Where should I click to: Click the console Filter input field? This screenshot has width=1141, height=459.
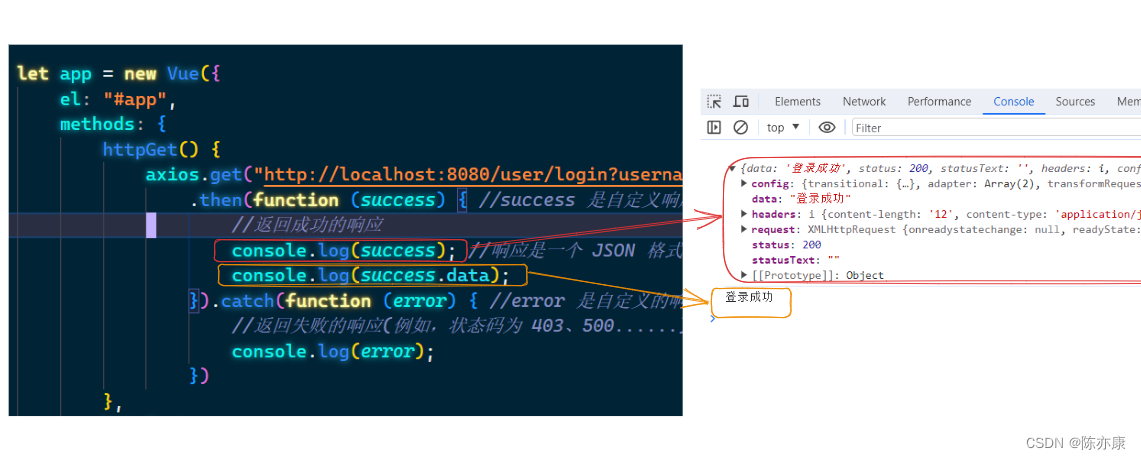pos(990,128)
